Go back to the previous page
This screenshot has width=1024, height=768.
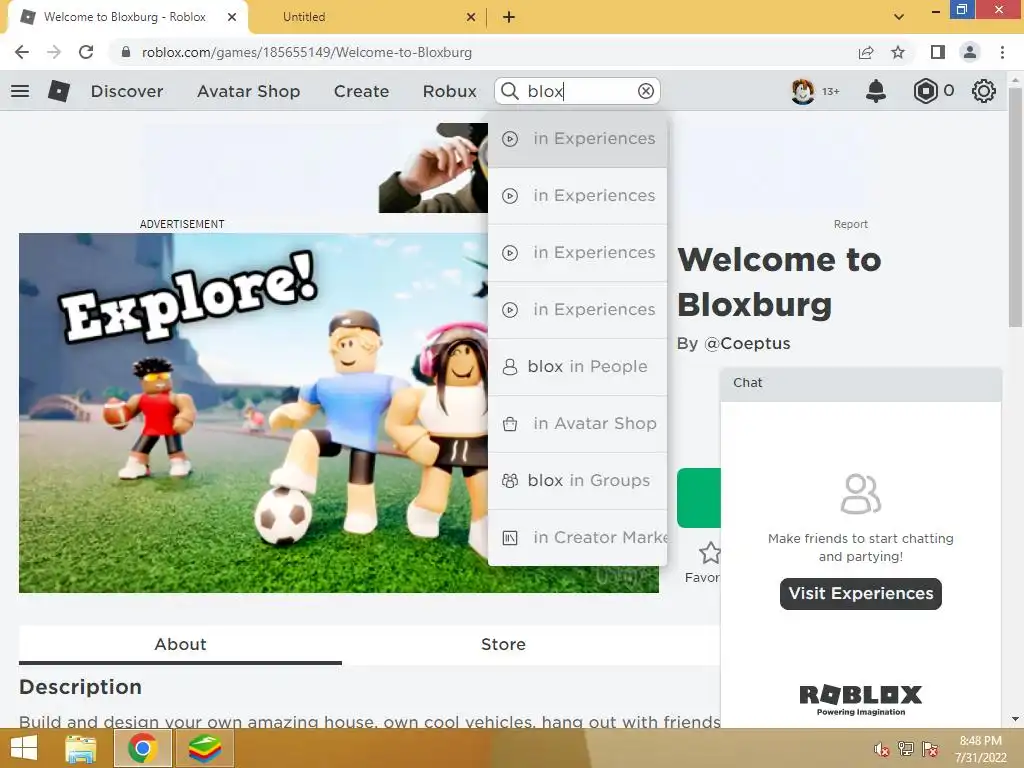tap(22, 52)
